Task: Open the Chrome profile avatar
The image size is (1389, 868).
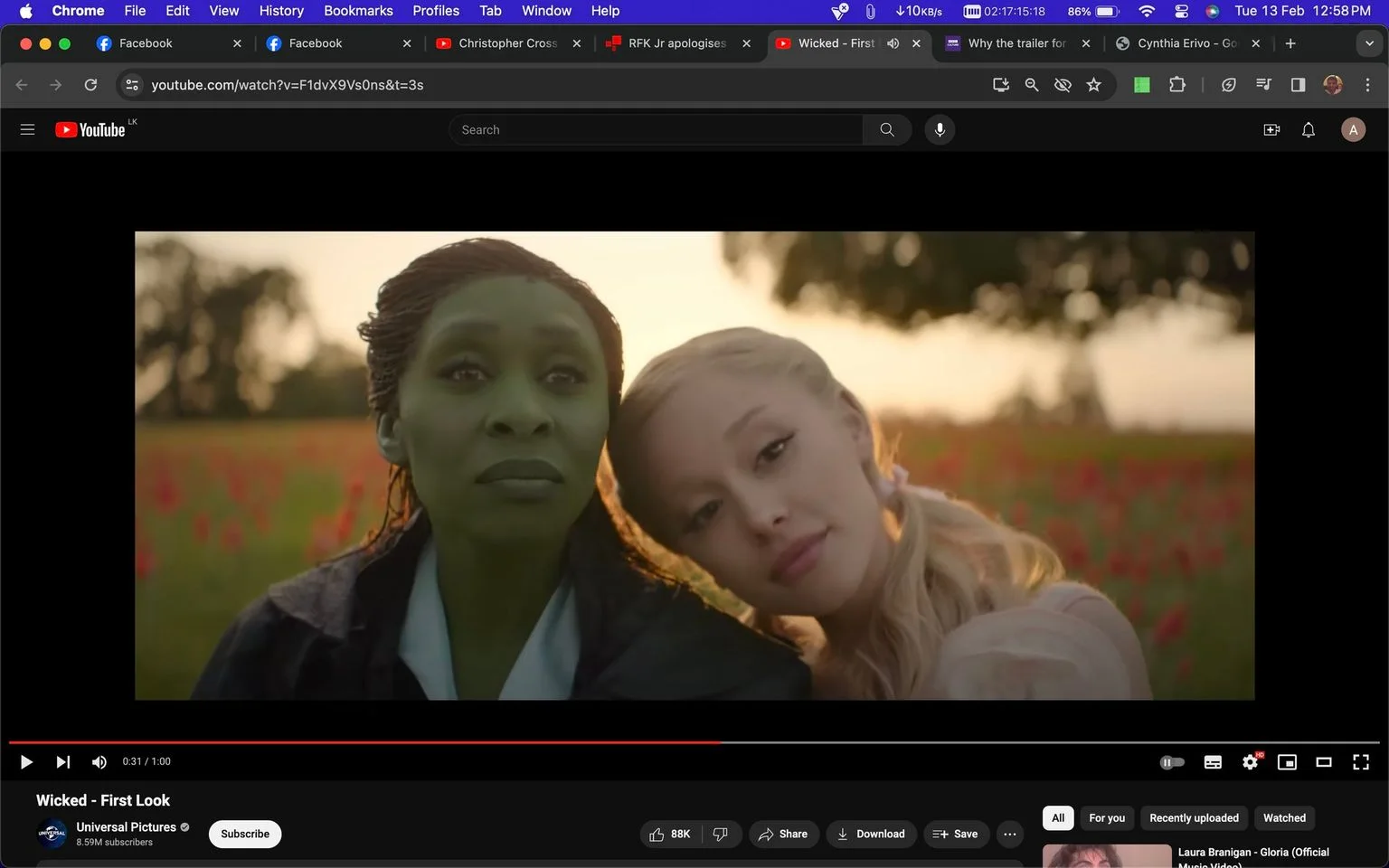Action: pos(1333,84)
